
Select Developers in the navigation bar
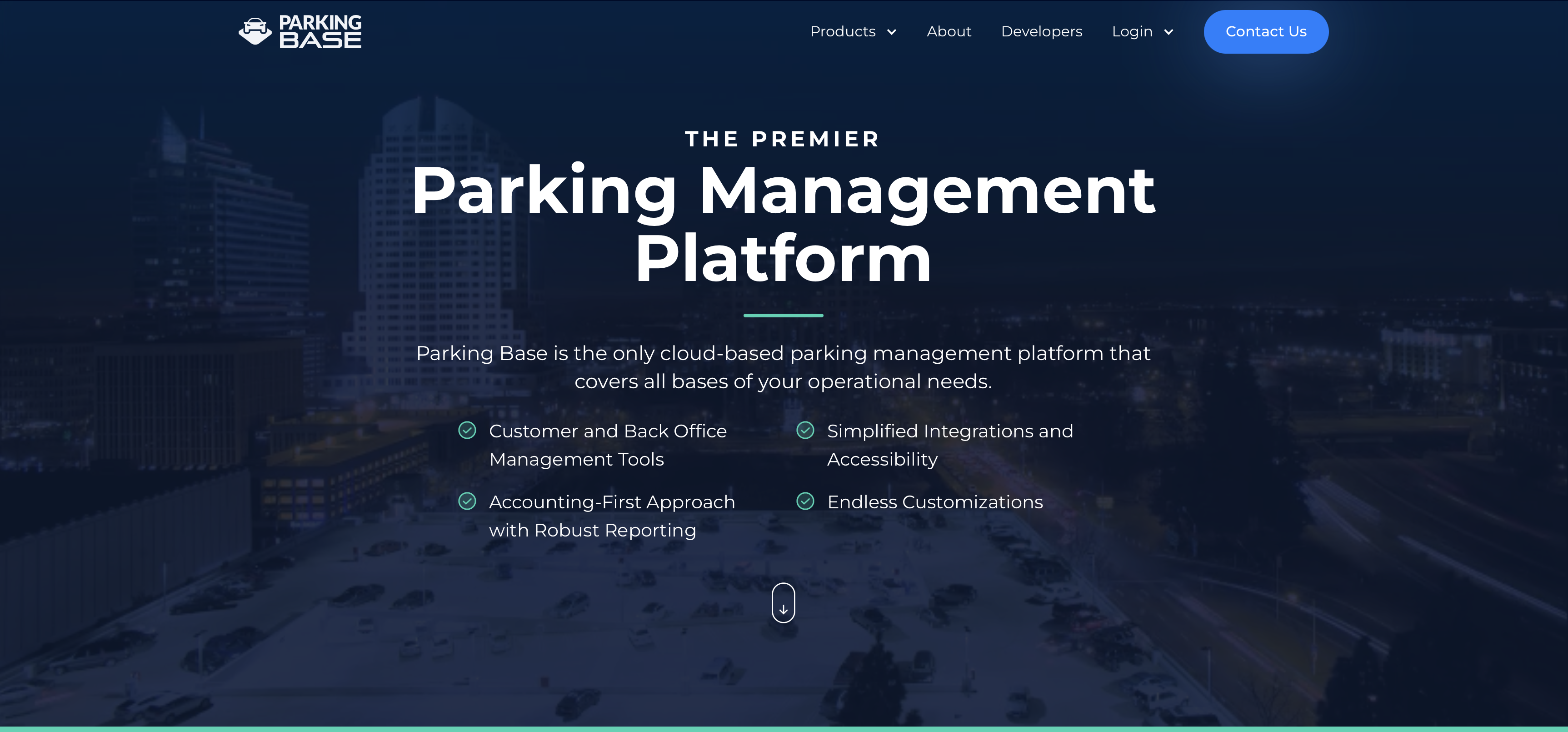tap(1042, 32)
